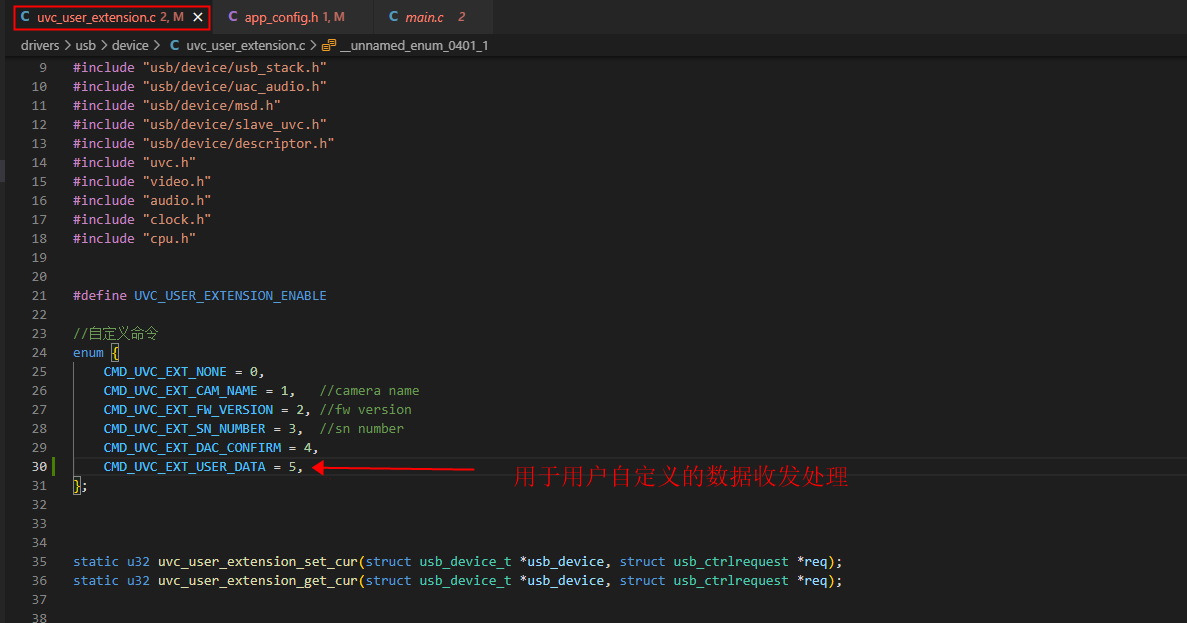This screenshot has height=623, width=1187.
Task: Click CMD_UVC_EXT_NONE enum member
Action: tap(165, 371)
